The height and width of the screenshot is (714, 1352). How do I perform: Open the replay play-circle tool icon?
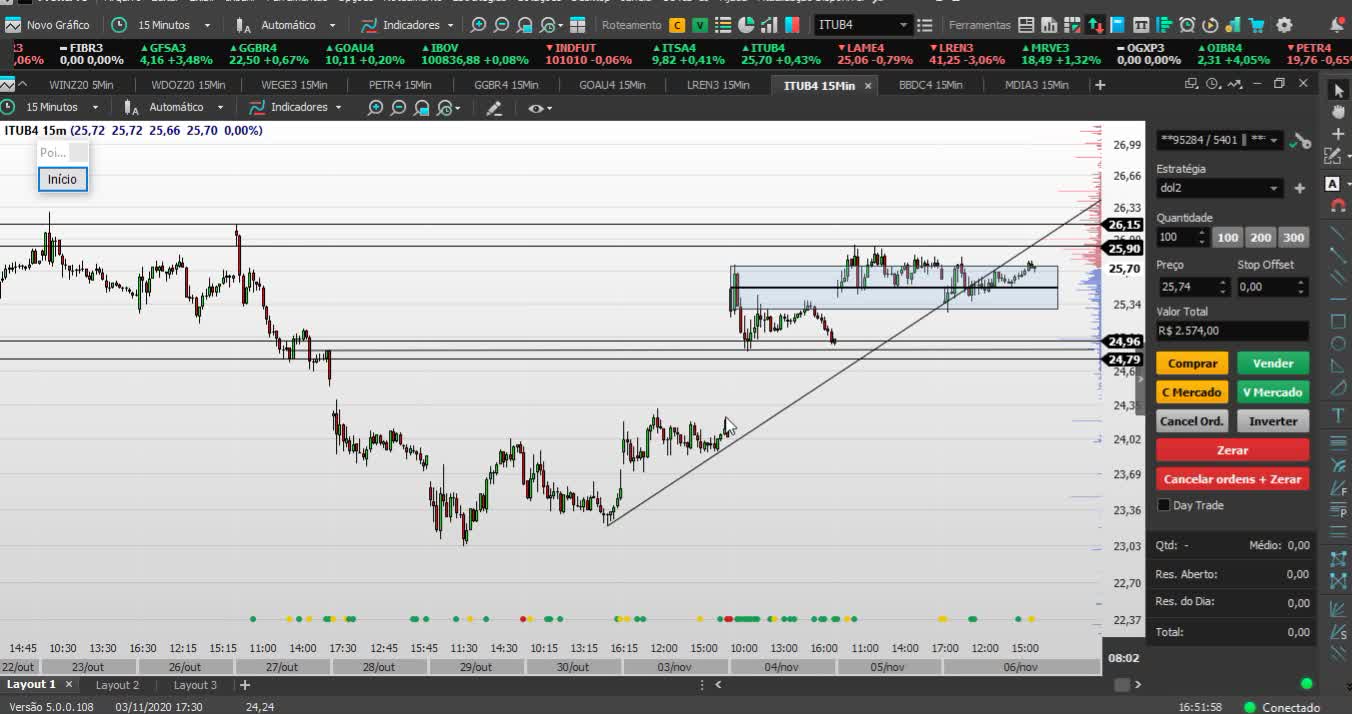(x=1210, y=25)
